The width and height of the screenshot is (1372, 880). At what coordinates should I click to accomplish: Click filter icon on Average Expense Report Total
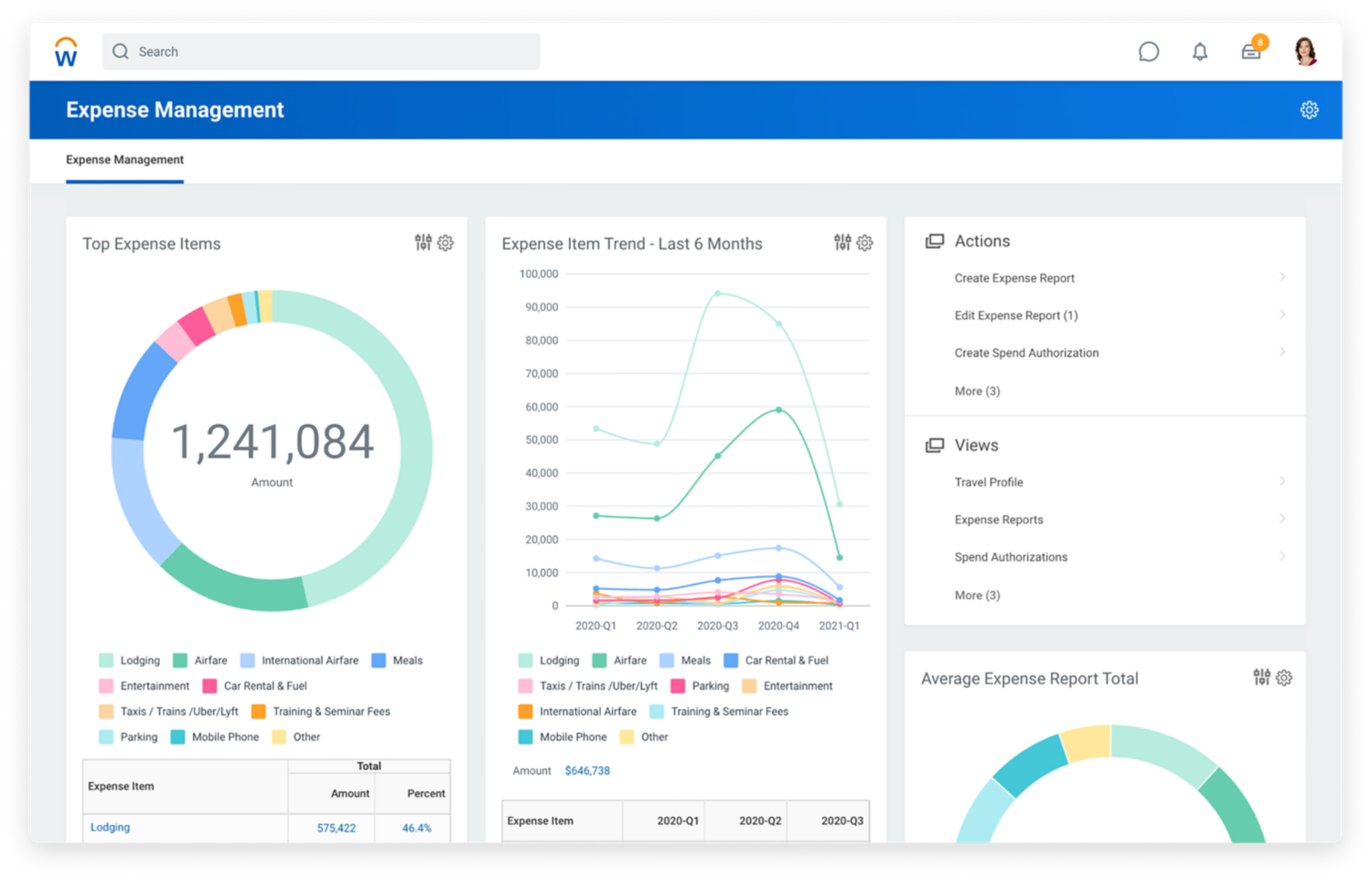1261,677
